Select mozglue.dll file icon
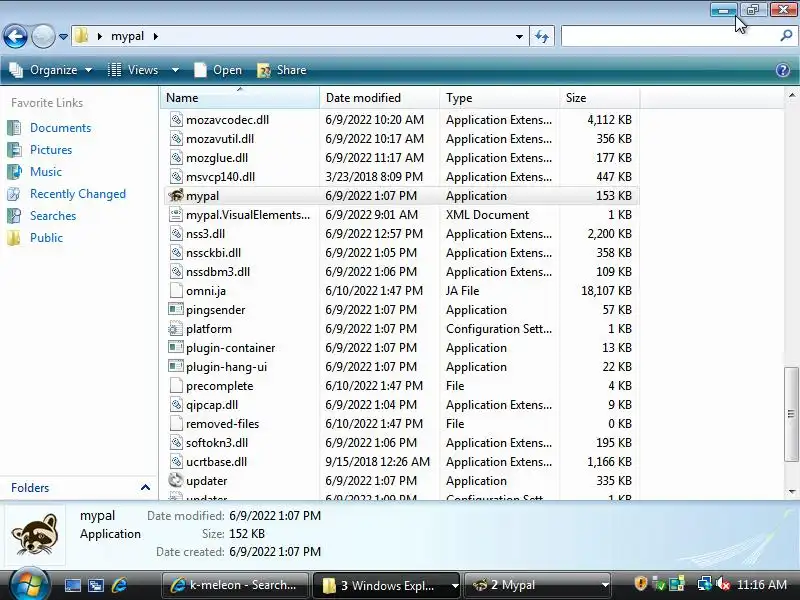 (x=176, y=158)
